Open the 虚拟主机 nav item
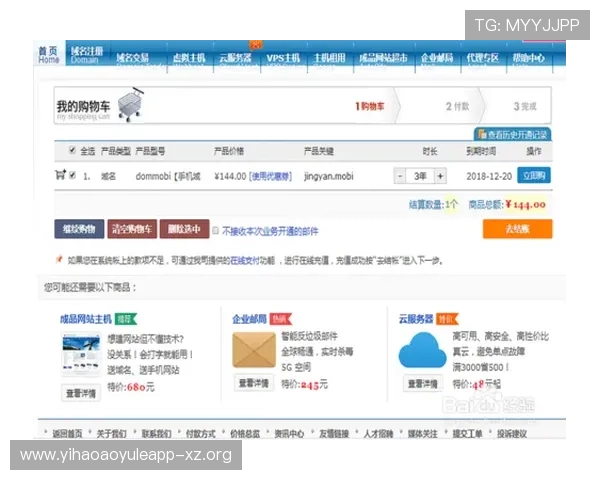The height and width of the screenshot is (480, 600). coord(189,58)
